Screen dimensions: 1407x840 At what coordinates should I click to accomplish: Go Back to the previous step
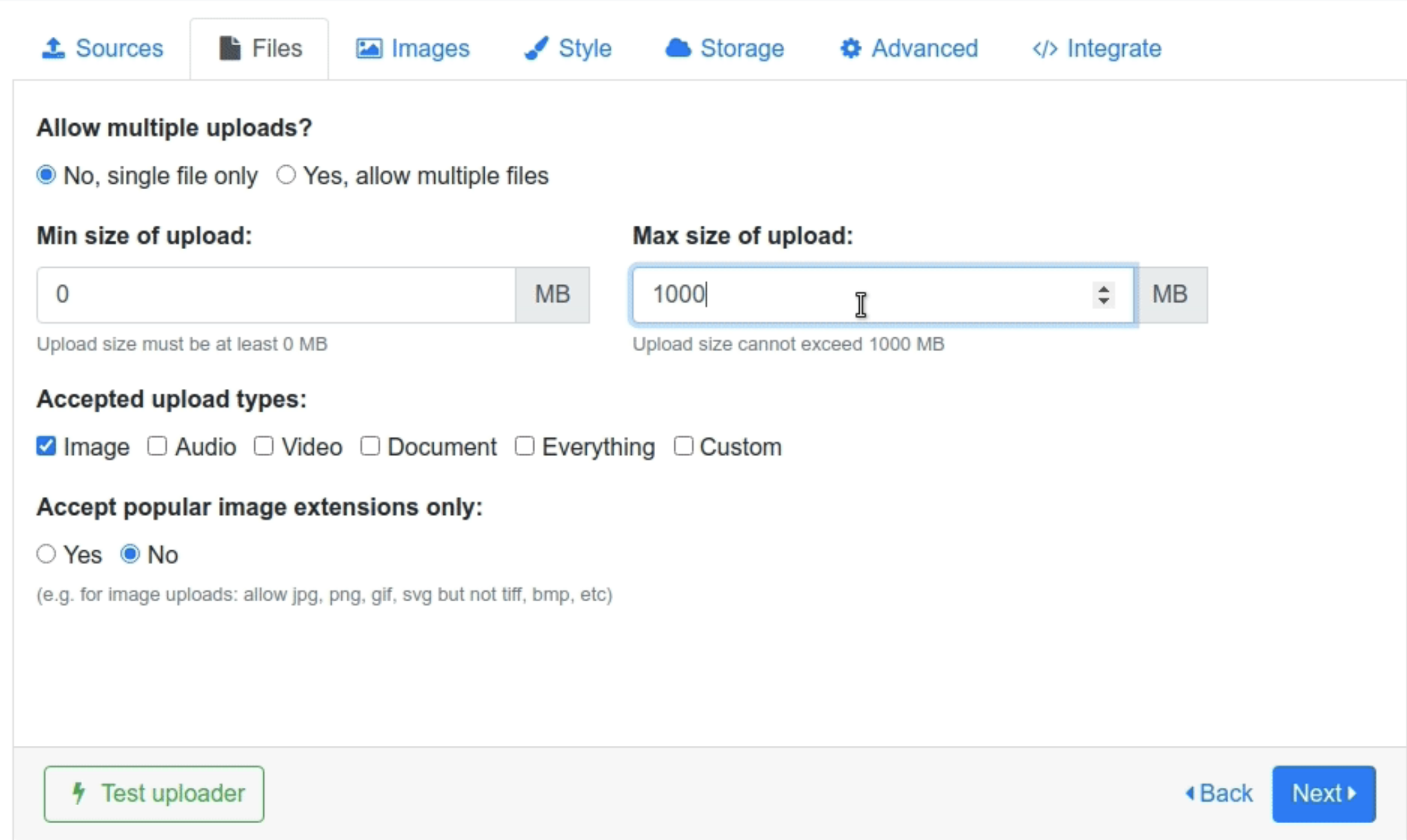click(x=1219, y=793)
